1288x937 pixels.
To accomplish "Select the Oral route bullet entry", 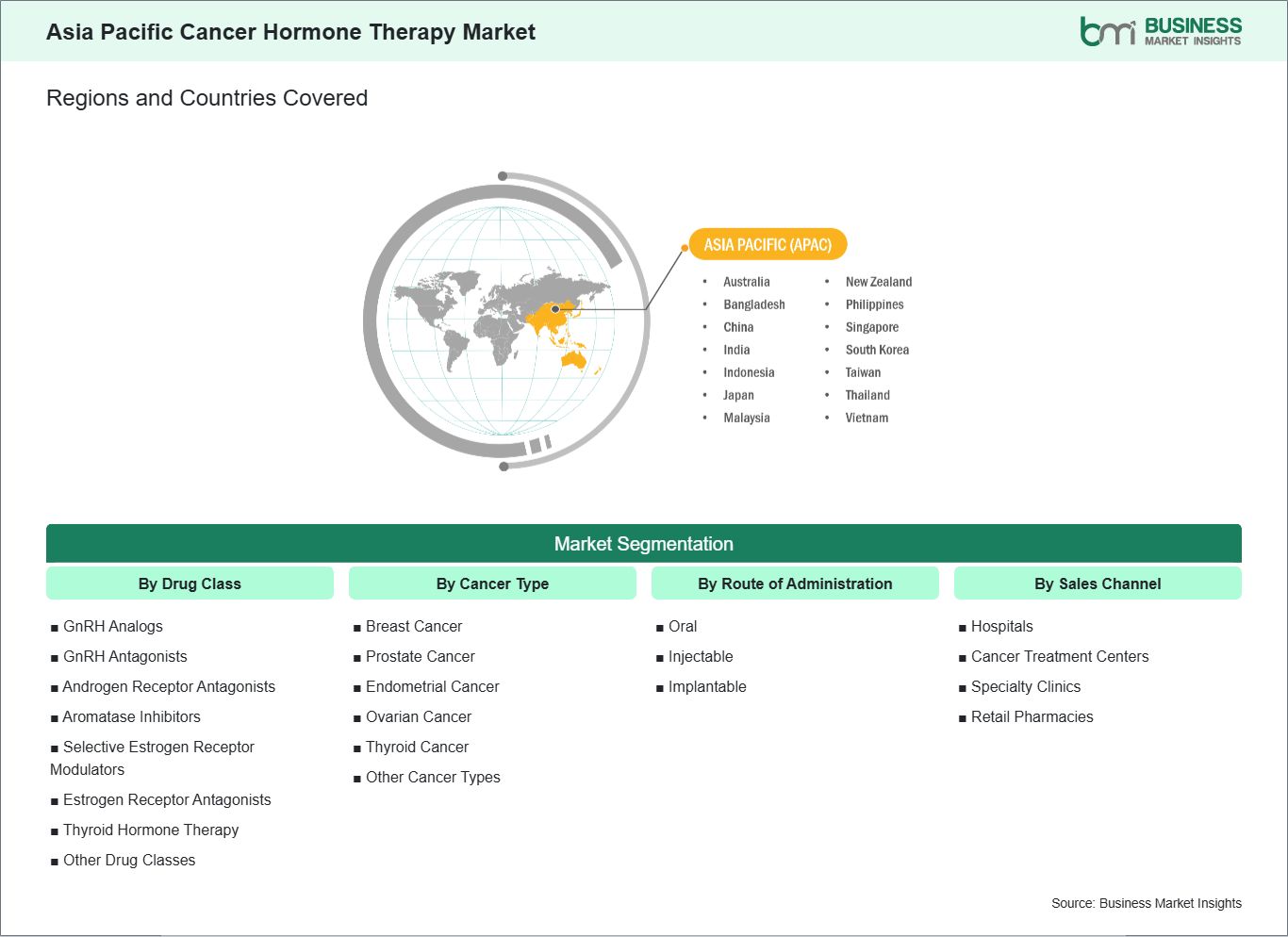I will (x=682, y=626).
